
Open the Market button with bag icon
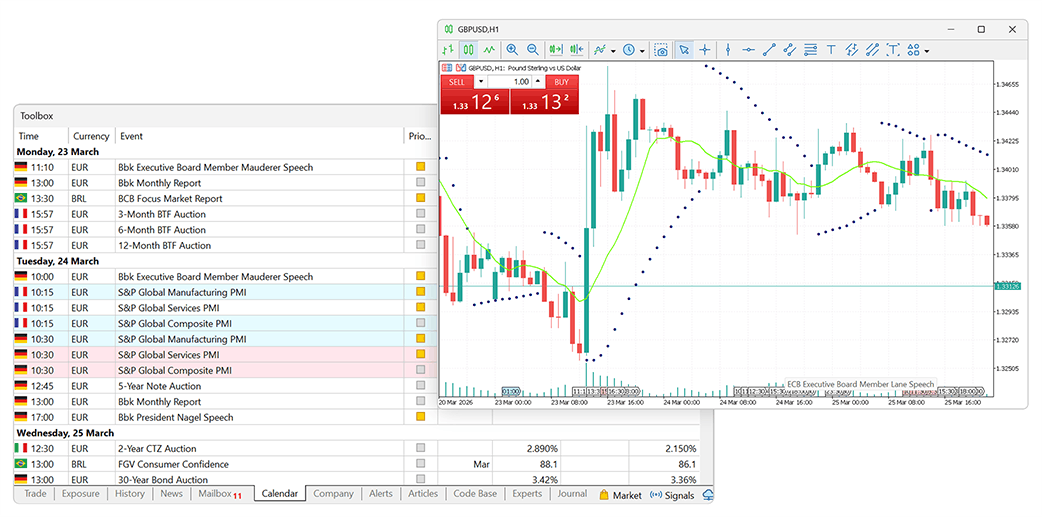pos(621,495)
